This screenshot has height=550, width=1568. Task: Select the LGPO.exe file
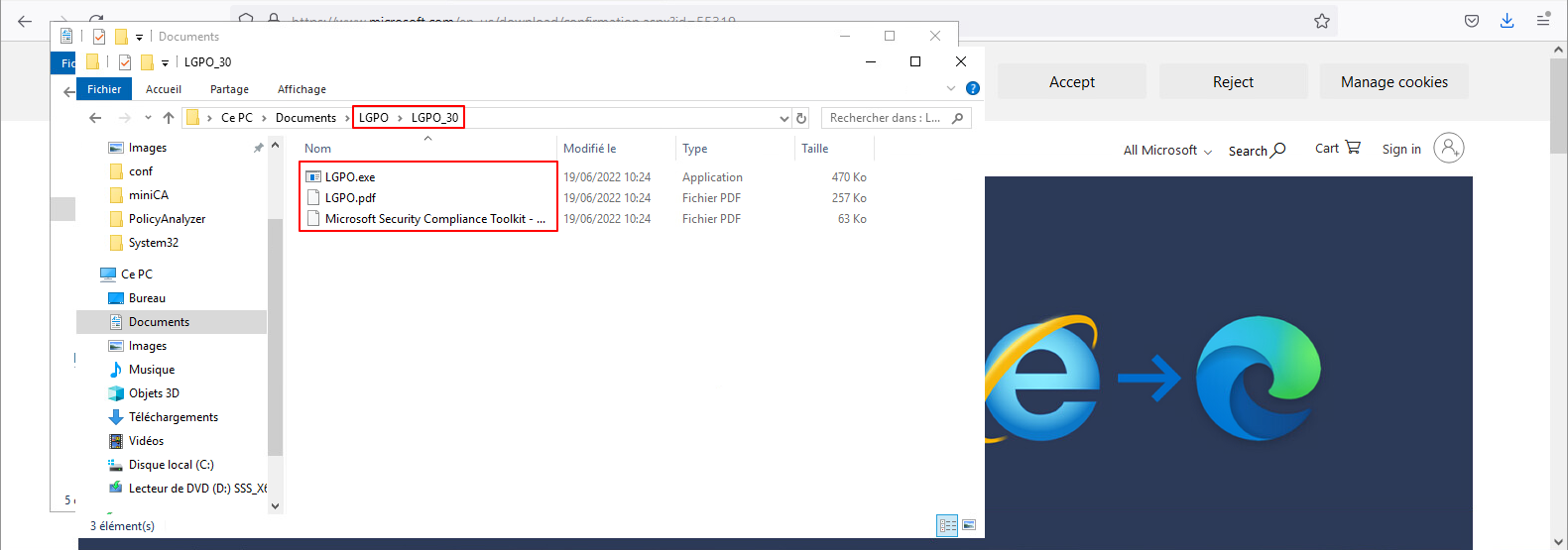coord(350,177)
